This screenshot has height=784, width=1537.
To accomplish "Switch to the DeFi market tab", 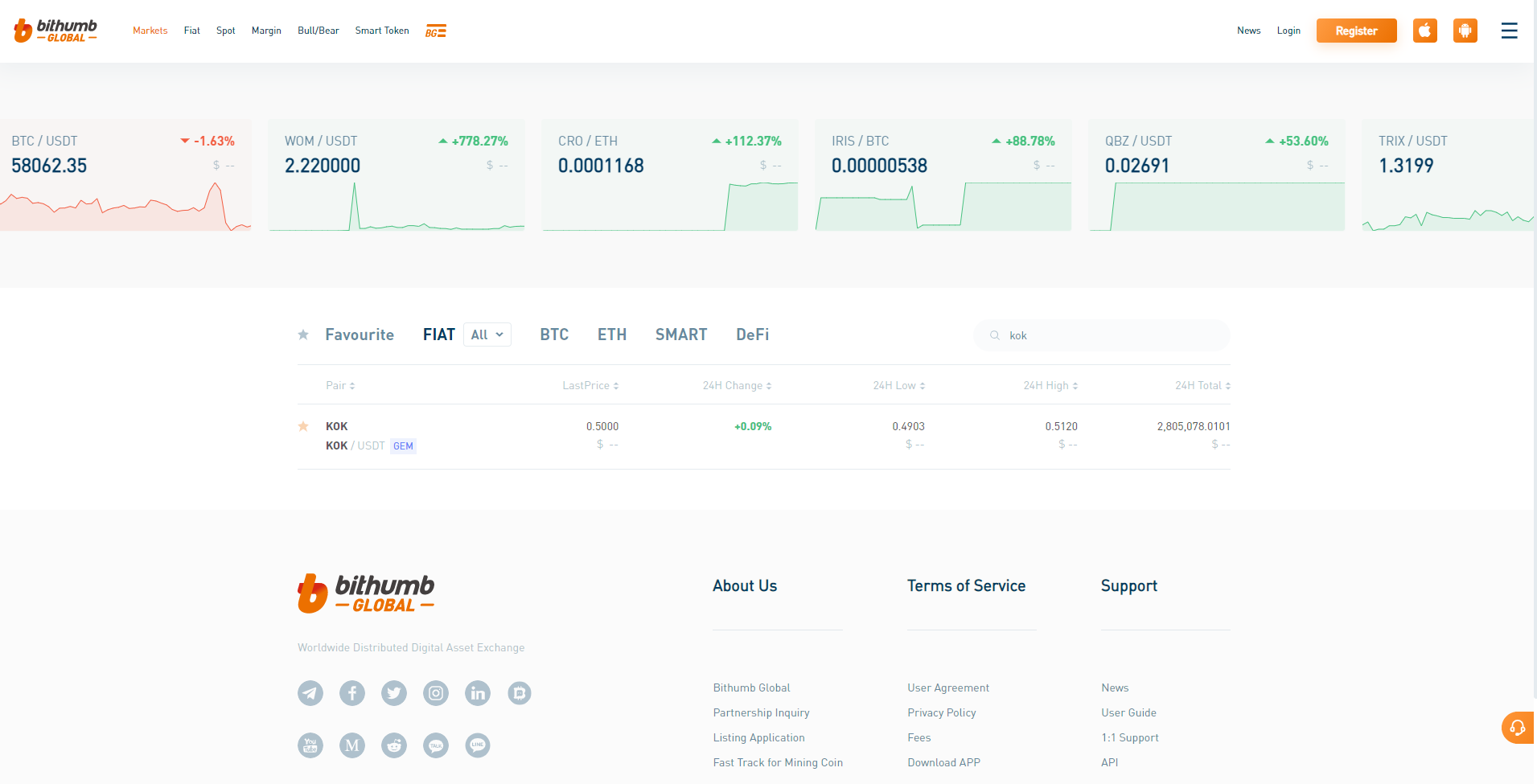I will click(x=753, y=335).
